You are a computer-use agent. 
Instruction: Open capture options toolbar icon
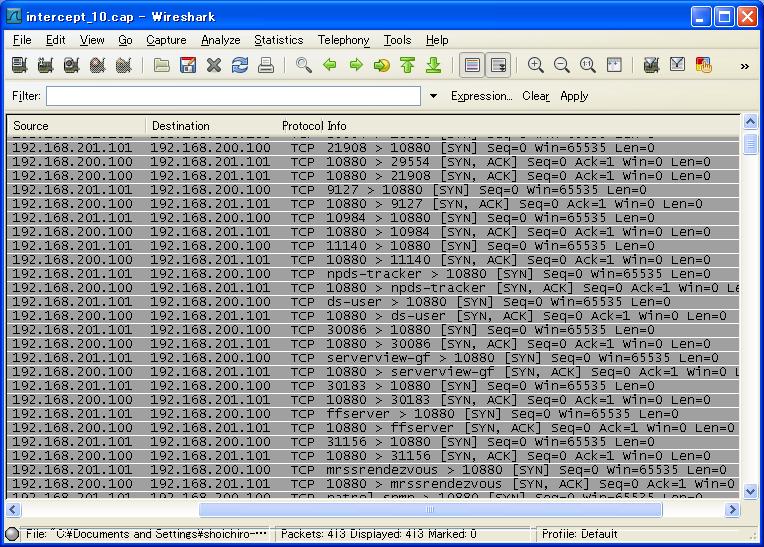click(x=45, y=65)
